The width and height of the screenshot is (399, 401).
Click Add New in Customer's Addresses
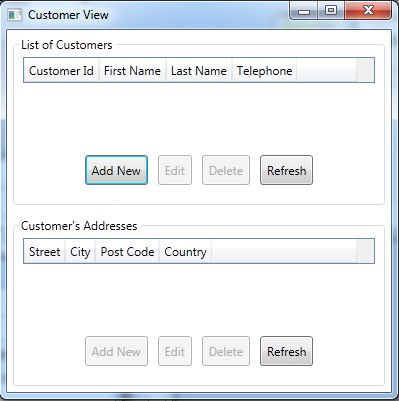click(x=116, y=351)
